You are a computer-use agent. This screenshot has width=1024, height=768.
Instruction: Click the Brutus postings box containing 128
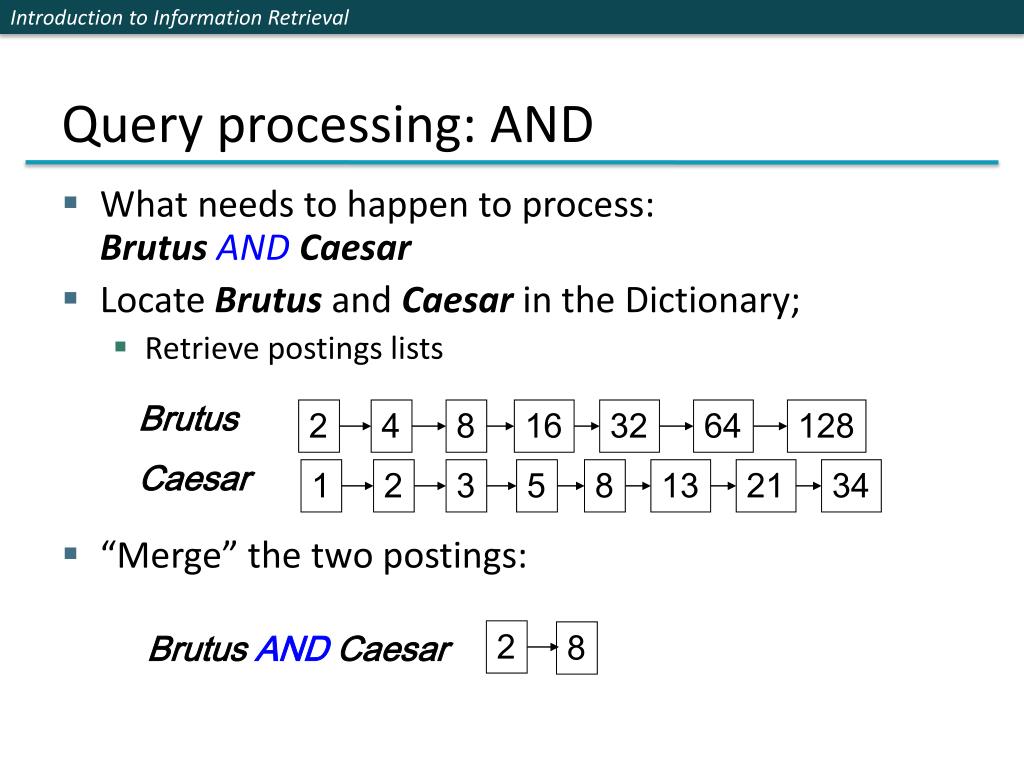826,426
